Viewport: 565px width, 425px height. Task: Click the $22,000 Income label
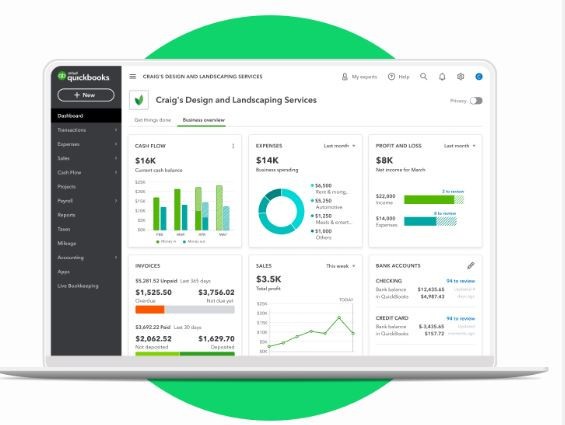[x=385, y=199]
